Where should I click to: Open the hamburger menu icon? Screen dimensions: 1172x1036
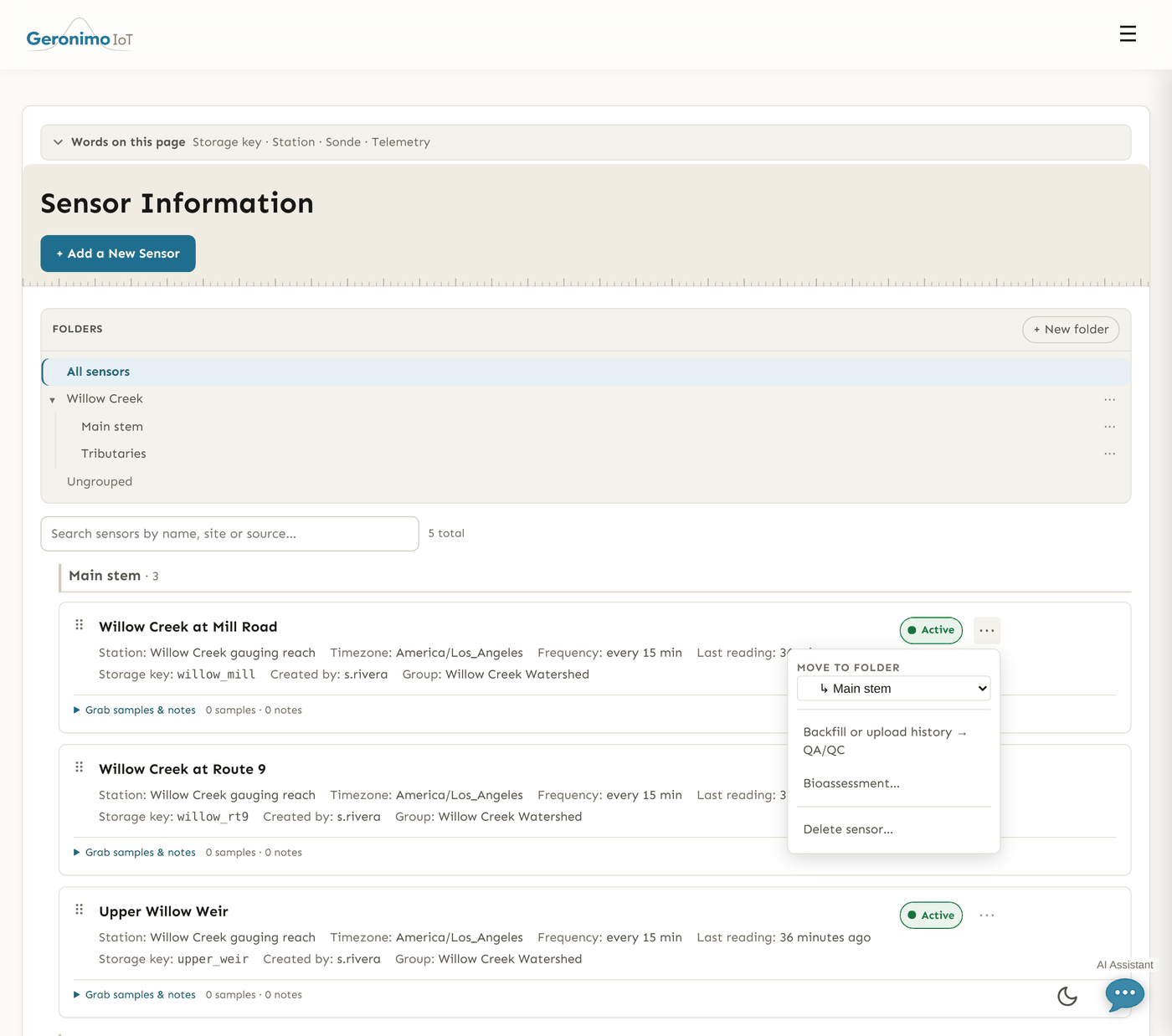click(x=1128, y=33)
